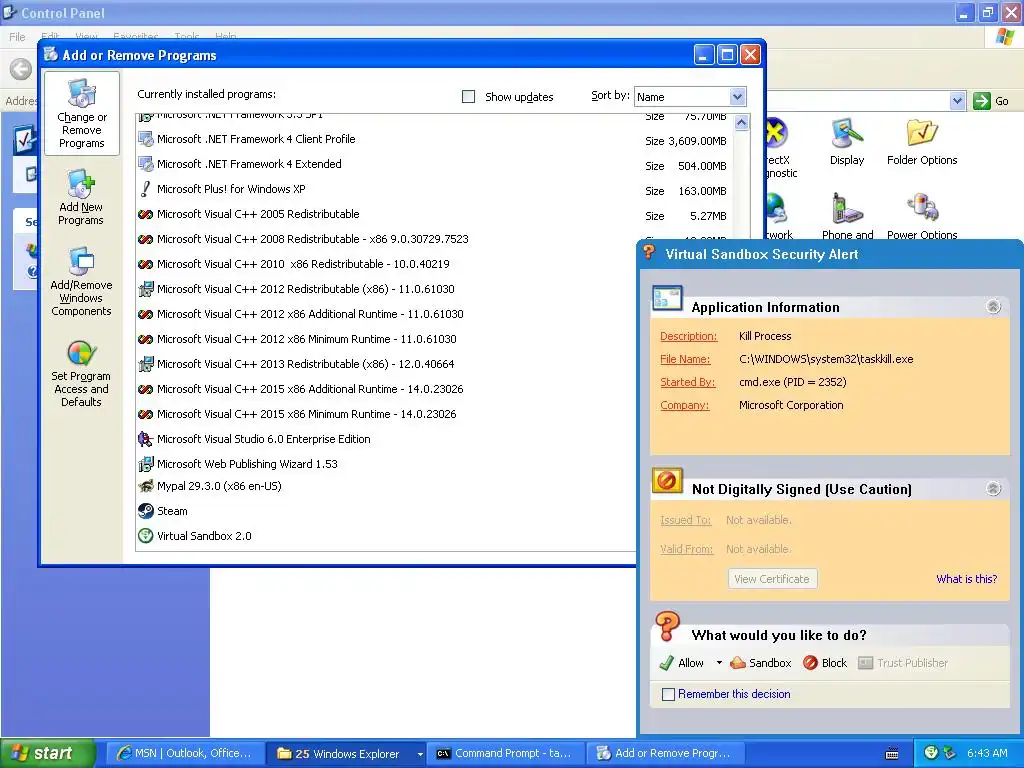The width and height of the screenshot is (1024, 768).
Task: Switch to Add or Remove Programs taskbar button
Action: (x=665, y=754)
